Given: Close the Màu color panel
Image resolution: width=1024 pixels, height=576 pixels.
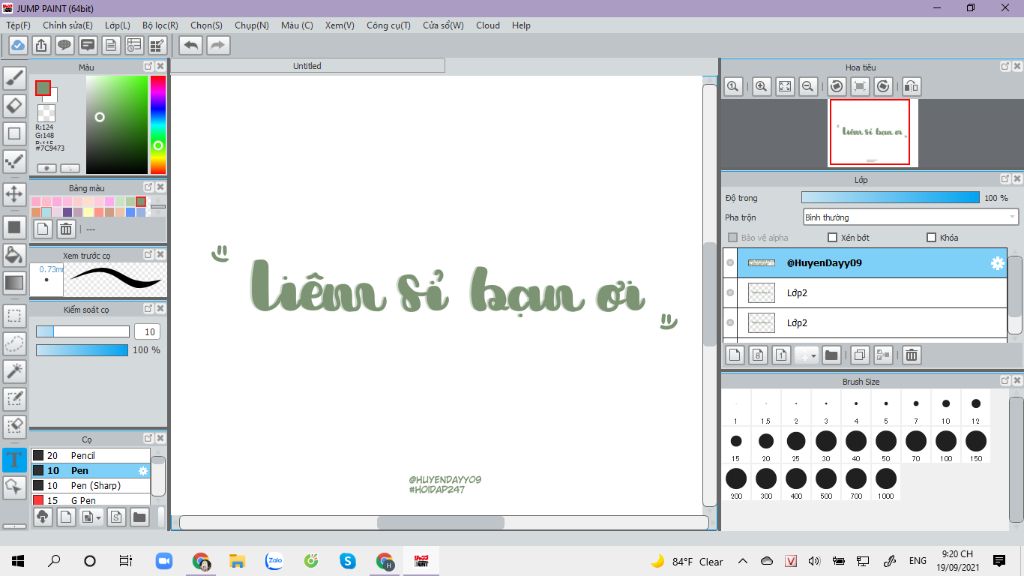Looking at the screenshot, I should tap(160, 67).
